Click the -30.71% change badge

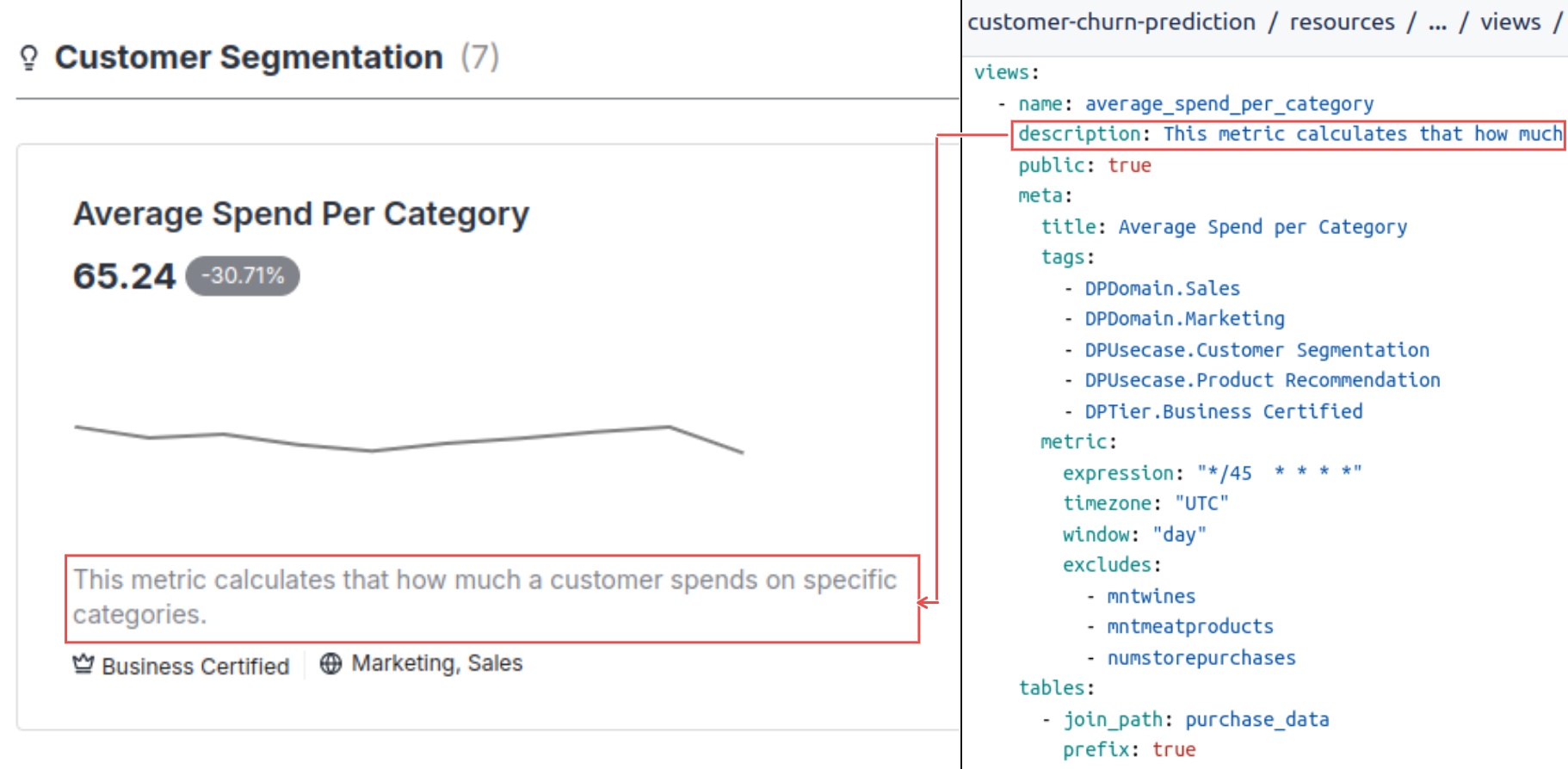(x=243, y=276)
